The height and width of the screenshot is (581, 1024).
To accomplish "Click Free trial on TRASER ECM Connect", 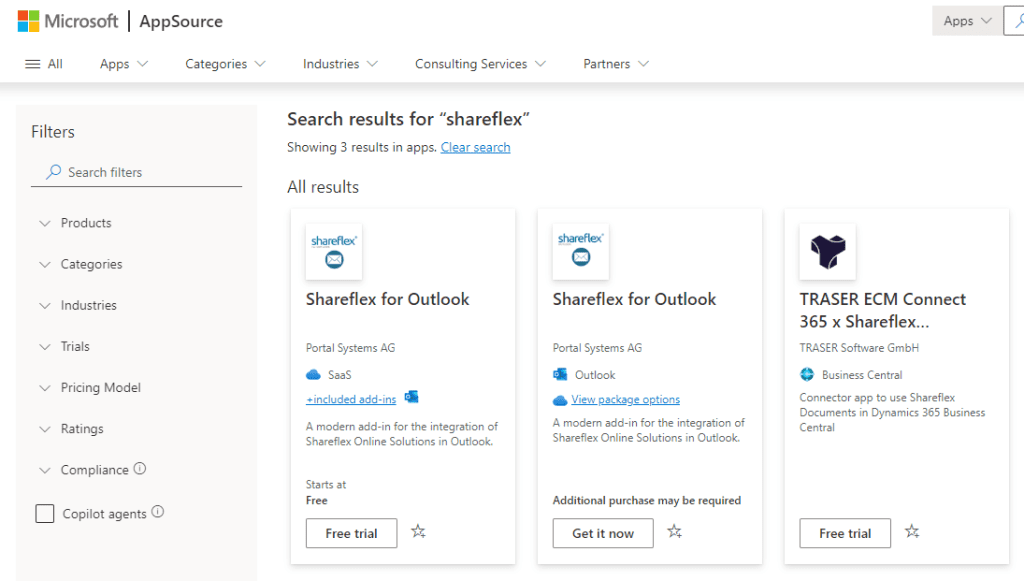I will [845, 533].
